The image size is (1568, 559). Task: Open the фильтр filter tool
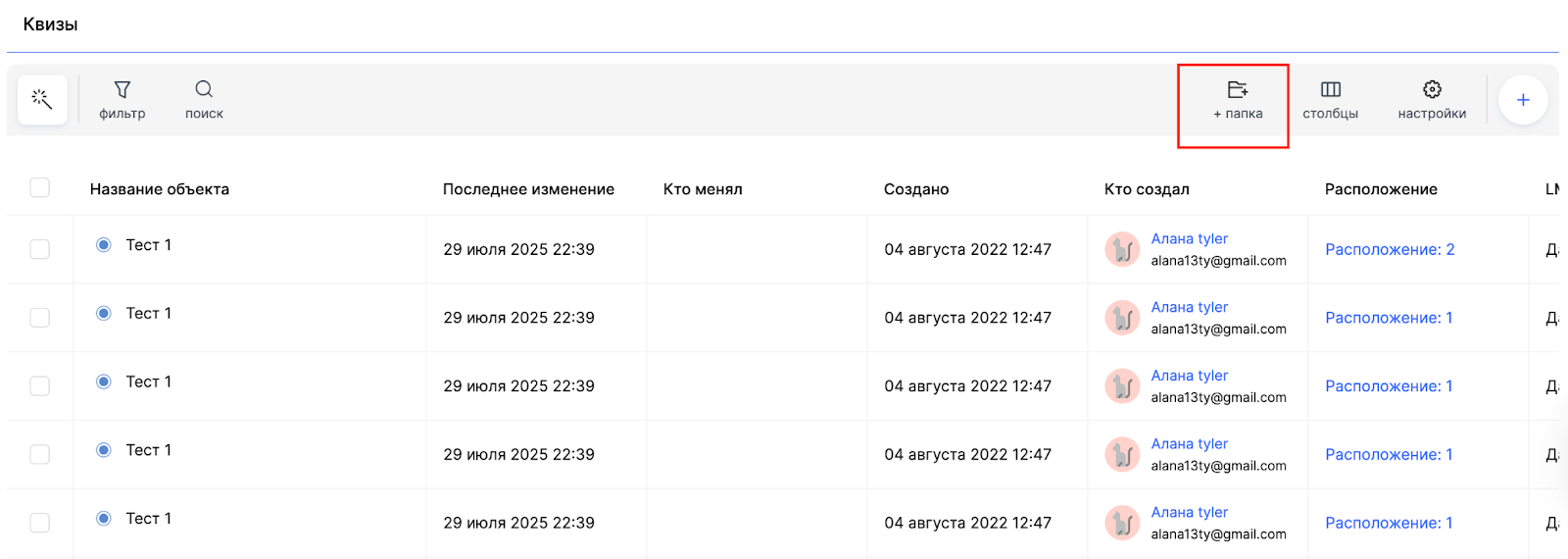122,100
